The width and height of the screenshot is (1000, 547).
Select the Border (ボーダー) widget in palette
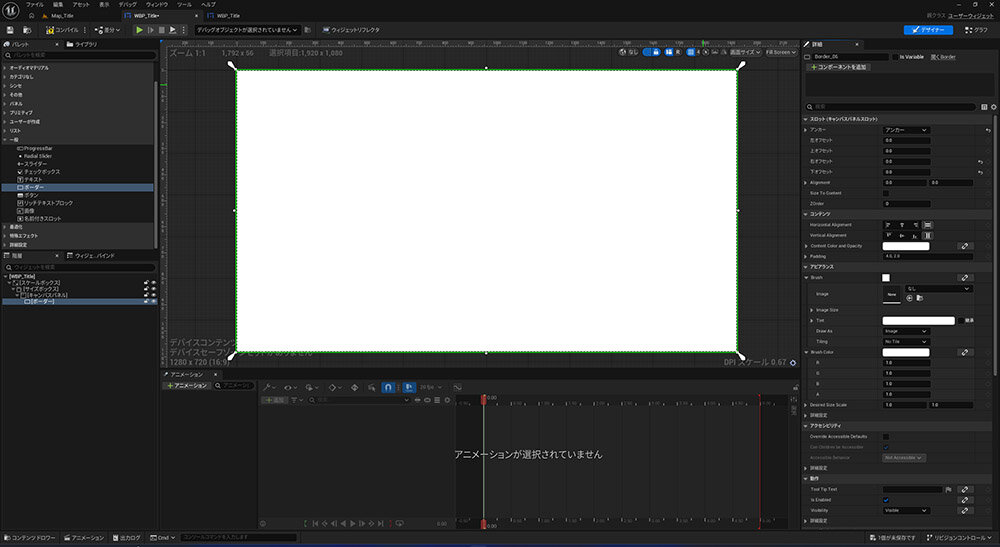tap(34, 187)
